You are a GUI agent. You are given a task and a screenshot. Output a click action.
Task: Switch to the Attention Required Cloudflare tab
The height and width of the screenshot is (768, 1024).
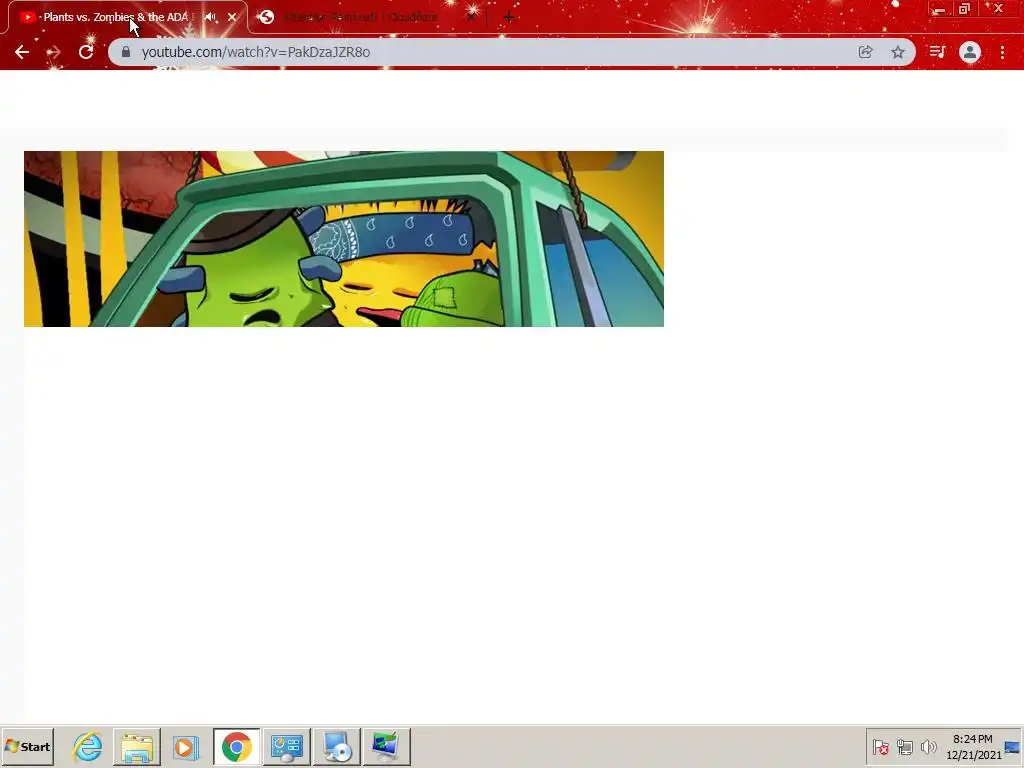[369, 17]
